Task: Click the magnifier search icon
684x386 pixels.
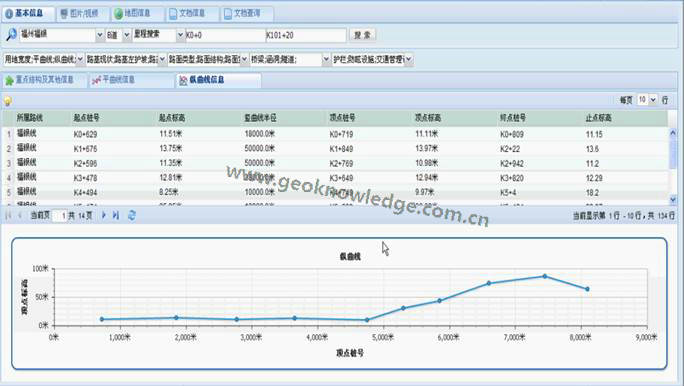Action: tap(11, 34)
